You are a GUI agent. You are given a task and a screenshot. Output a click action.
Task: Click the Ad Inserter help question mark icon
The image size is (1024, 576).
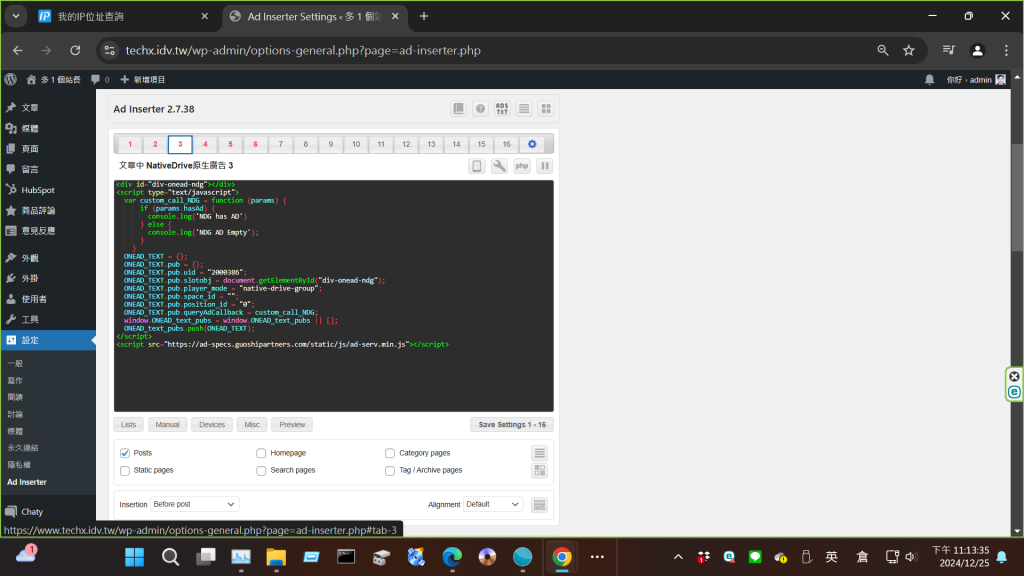pos(480,109)
